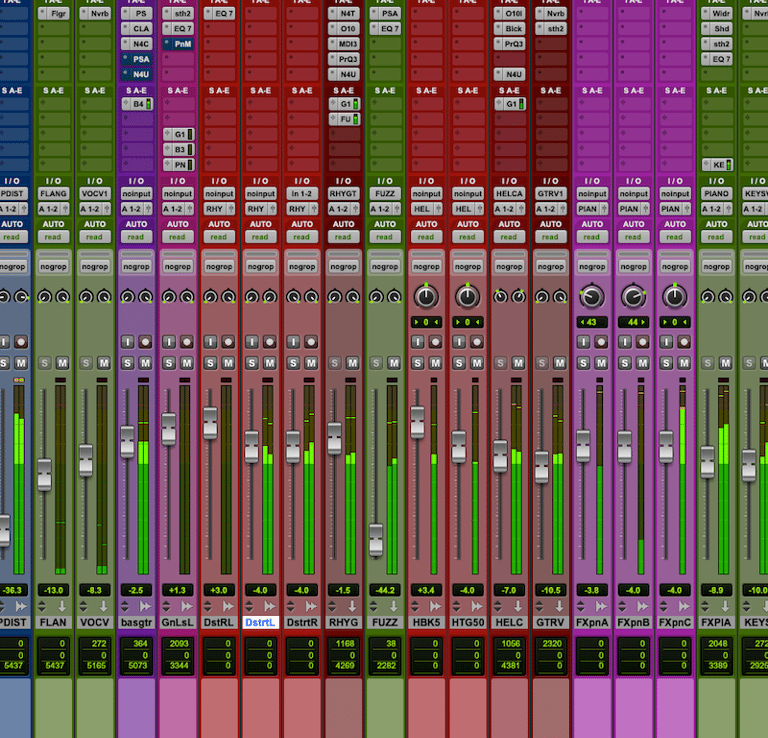Click the +3.4 volume value on HBK5
The height and width of the screenshot is (738, 768).
tap(426, 590)
